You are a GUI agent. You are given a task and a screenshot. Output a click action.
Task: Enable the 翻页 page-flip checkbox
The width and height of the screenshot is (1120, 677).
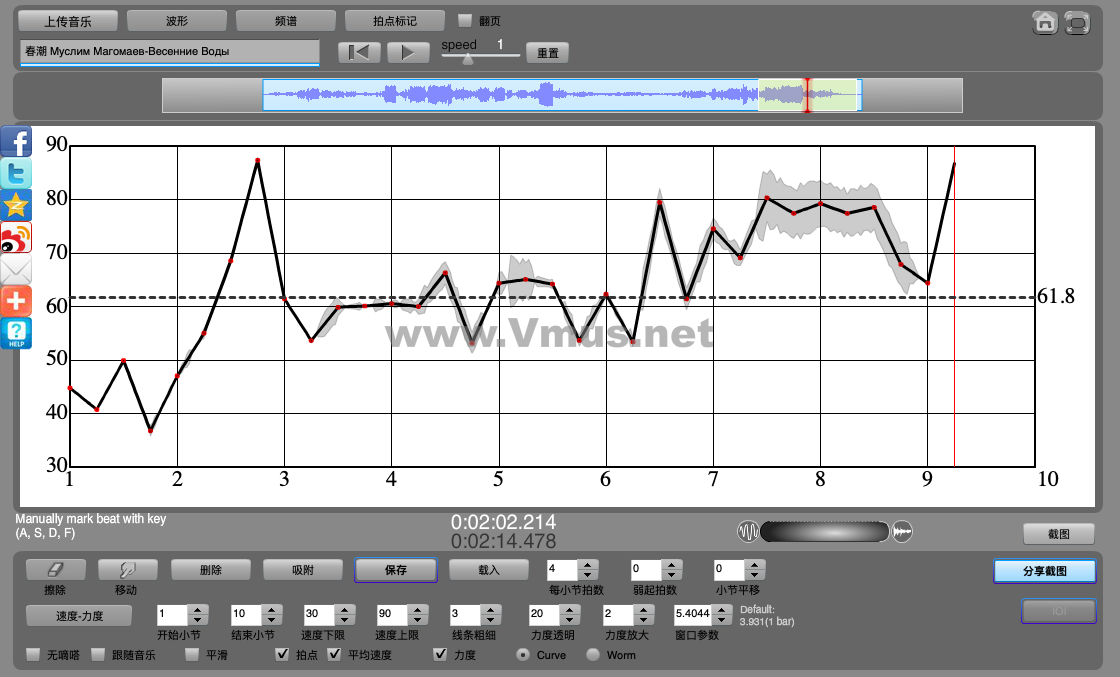click(464, 20)
